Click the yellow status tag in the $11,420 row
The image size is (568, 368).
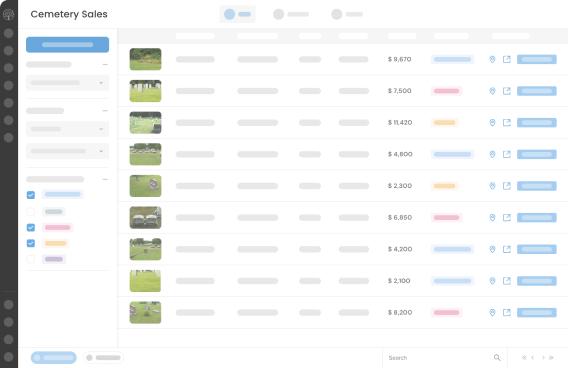tap(444, 122)
